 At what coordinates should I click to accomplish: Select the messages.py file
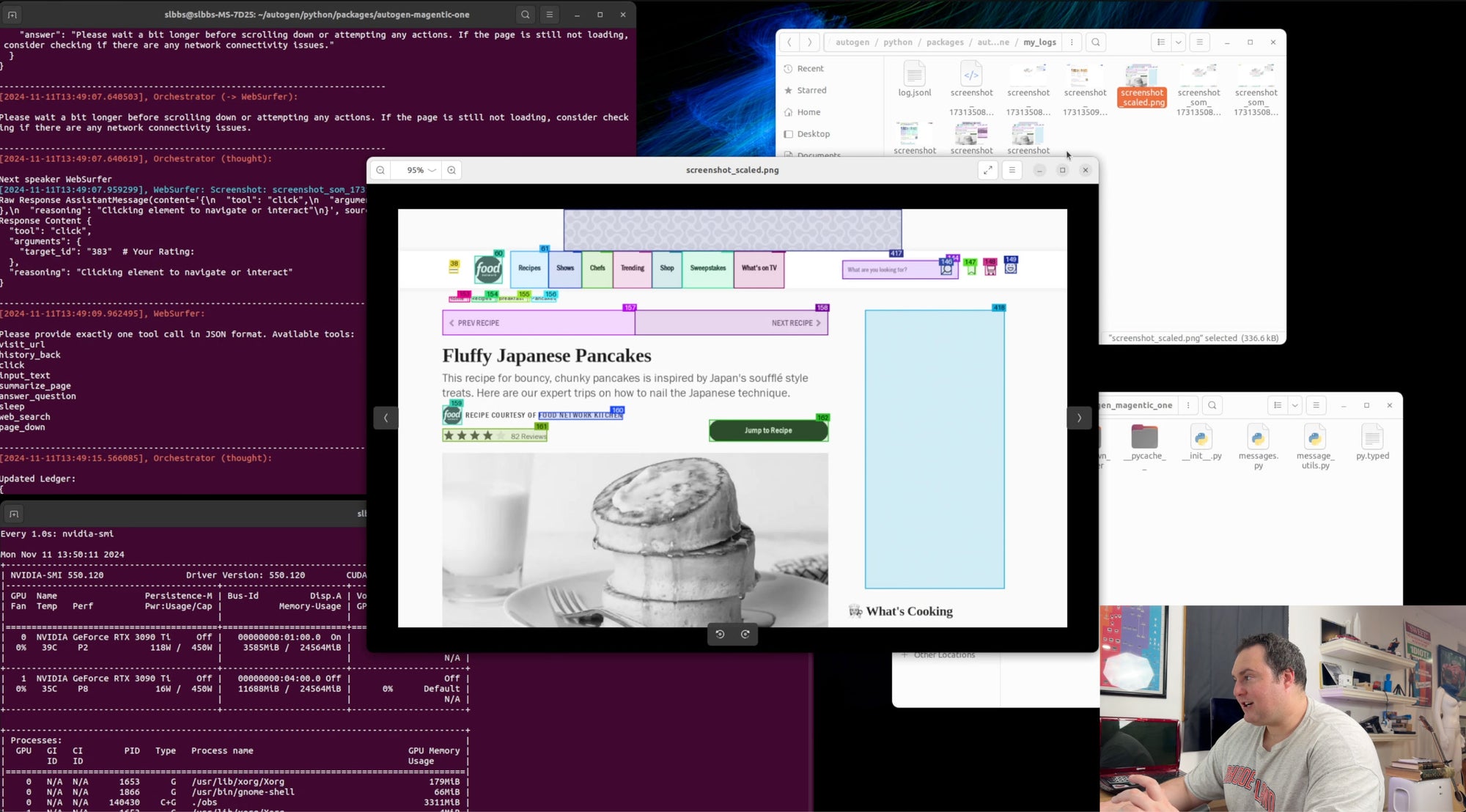[1259, 446]
